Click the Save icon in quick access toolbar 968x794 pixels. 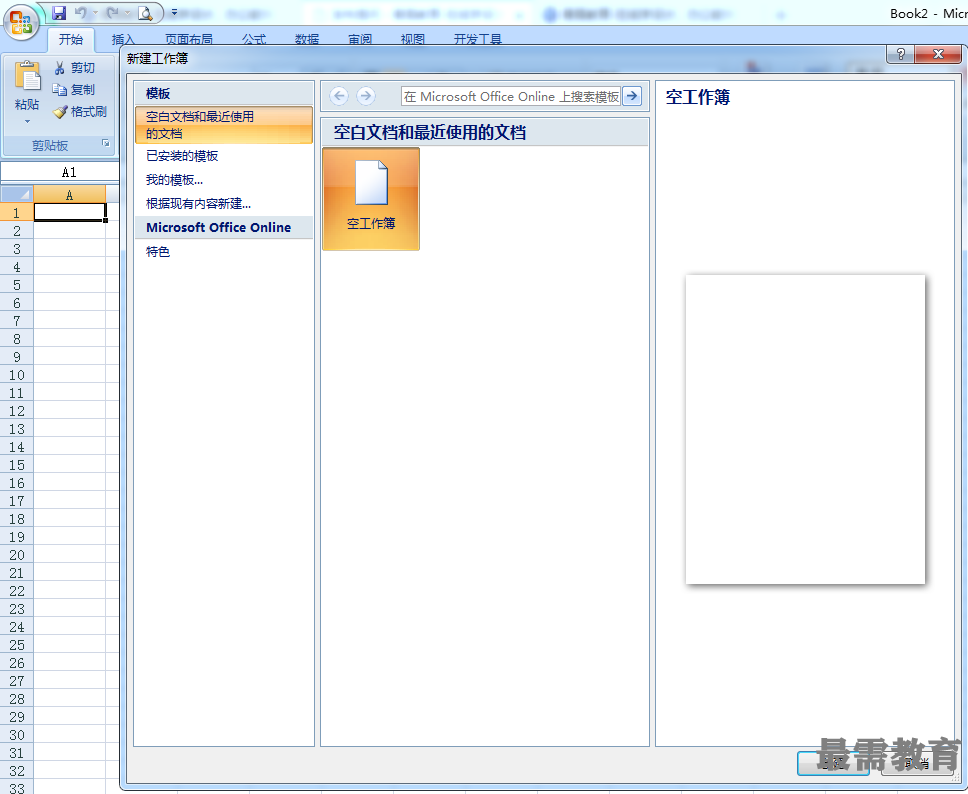point(59,12)
